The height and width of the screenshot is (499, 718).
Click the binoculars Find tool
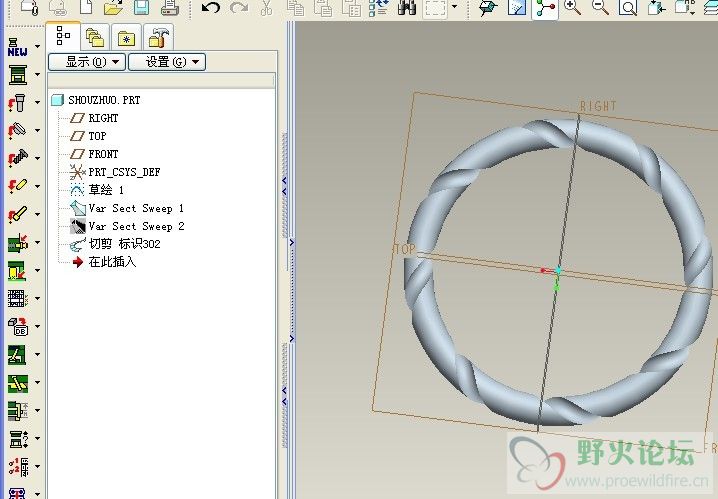(407, 7)
